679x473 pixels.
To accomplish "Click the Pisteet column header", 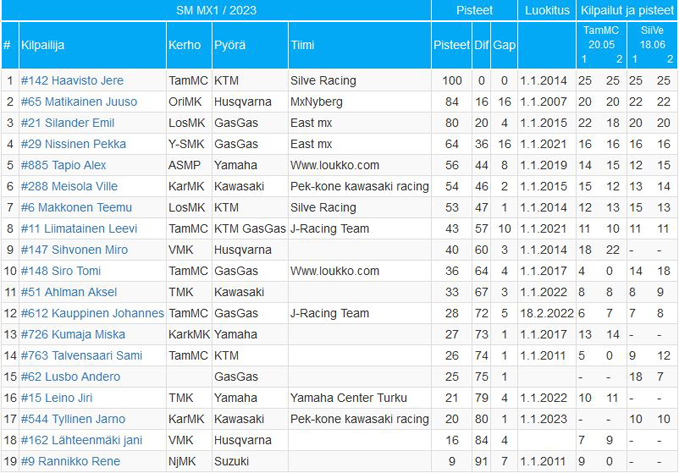I will click(452, 45).
